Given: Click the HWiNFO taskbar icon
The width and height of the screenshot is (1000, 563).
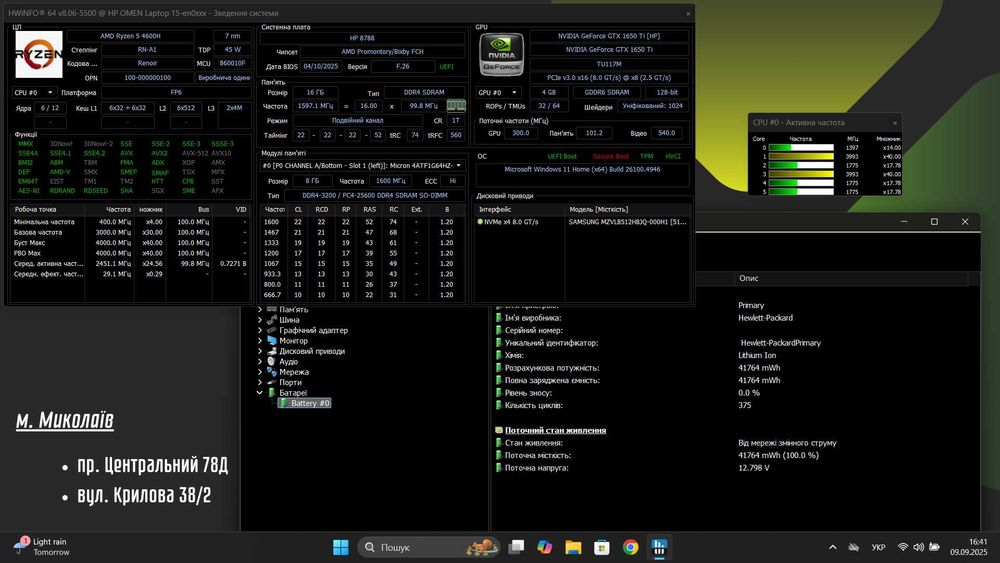Looking at the screenshot, I should (x=660, y=547).
